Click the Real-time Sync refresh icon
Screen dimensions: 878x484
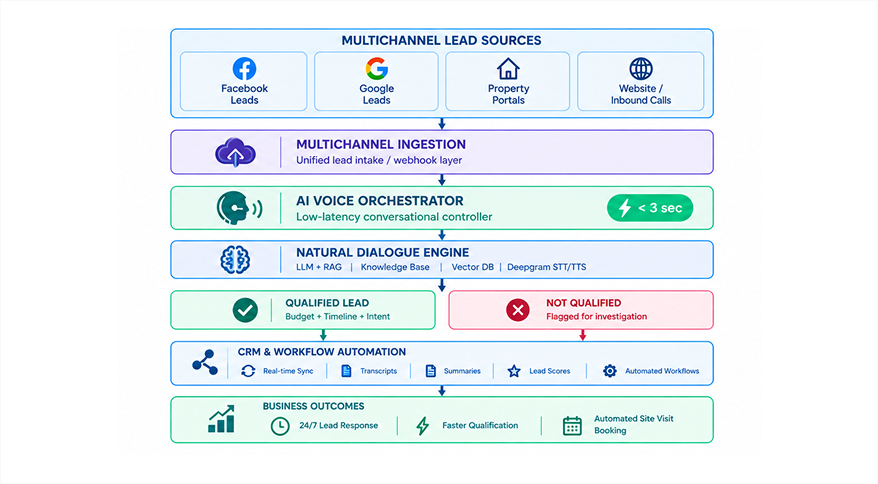pyautogui.click(x=248, y=371)
